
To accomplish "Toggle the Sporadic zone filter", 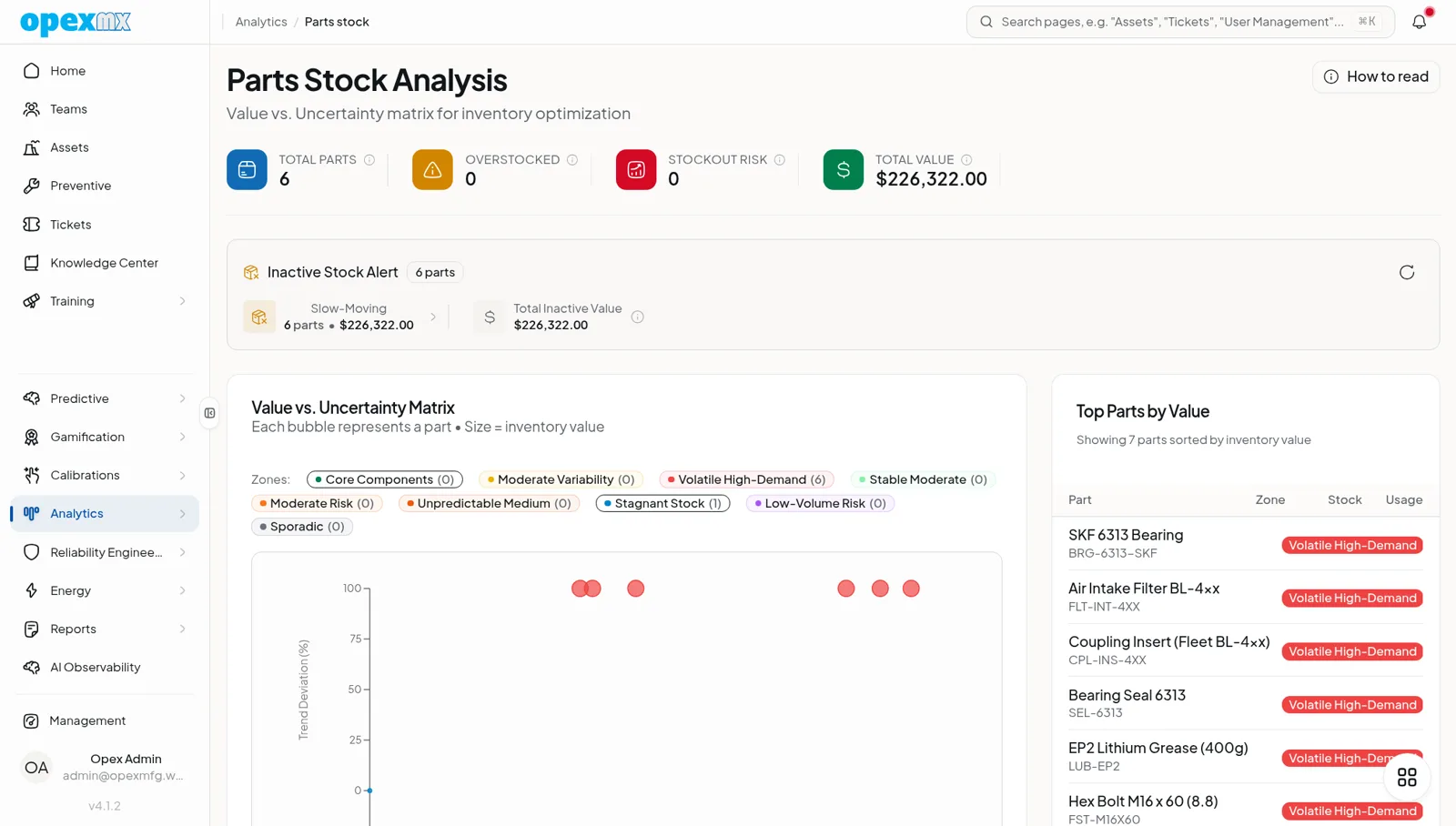I will pos(302,527).
